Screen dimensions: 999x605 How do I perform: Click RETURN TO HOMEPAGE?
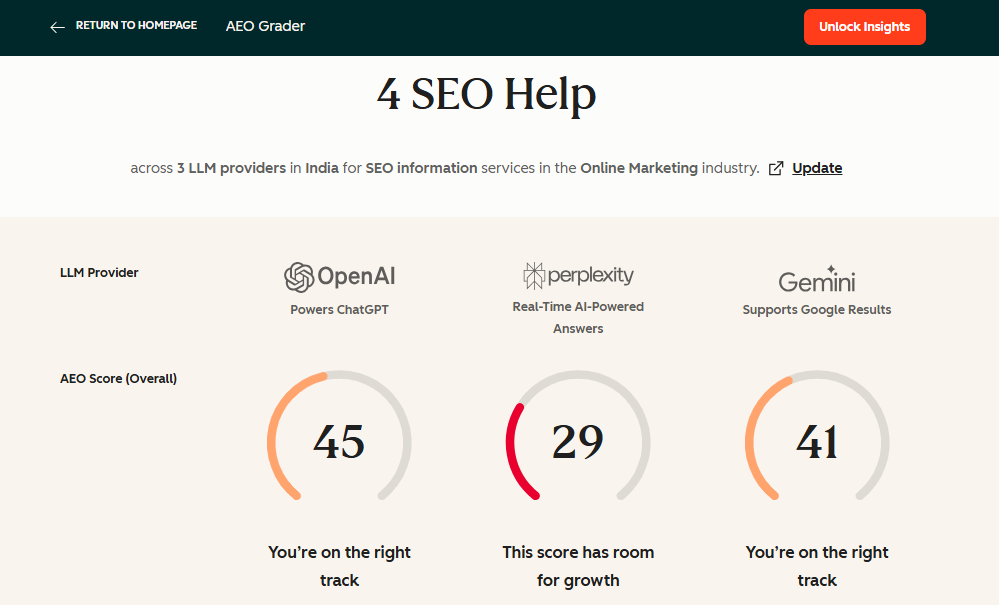[x=134, y=25]
